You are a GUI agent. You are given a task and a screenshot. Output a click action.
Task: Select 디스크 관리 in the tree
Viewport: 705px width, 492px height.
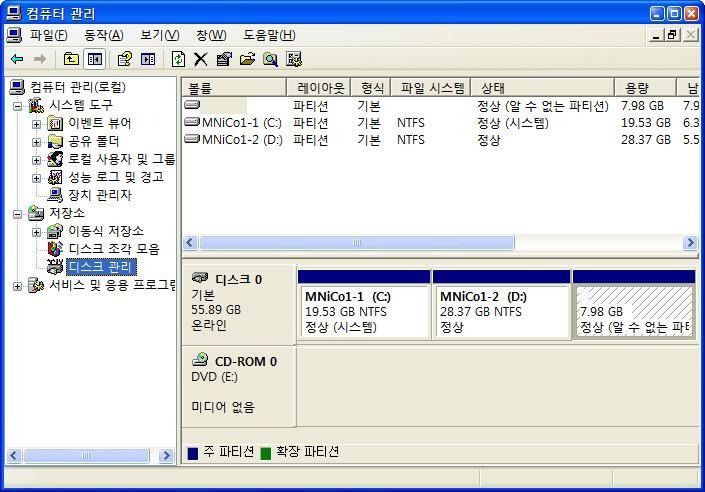point(101,267)
